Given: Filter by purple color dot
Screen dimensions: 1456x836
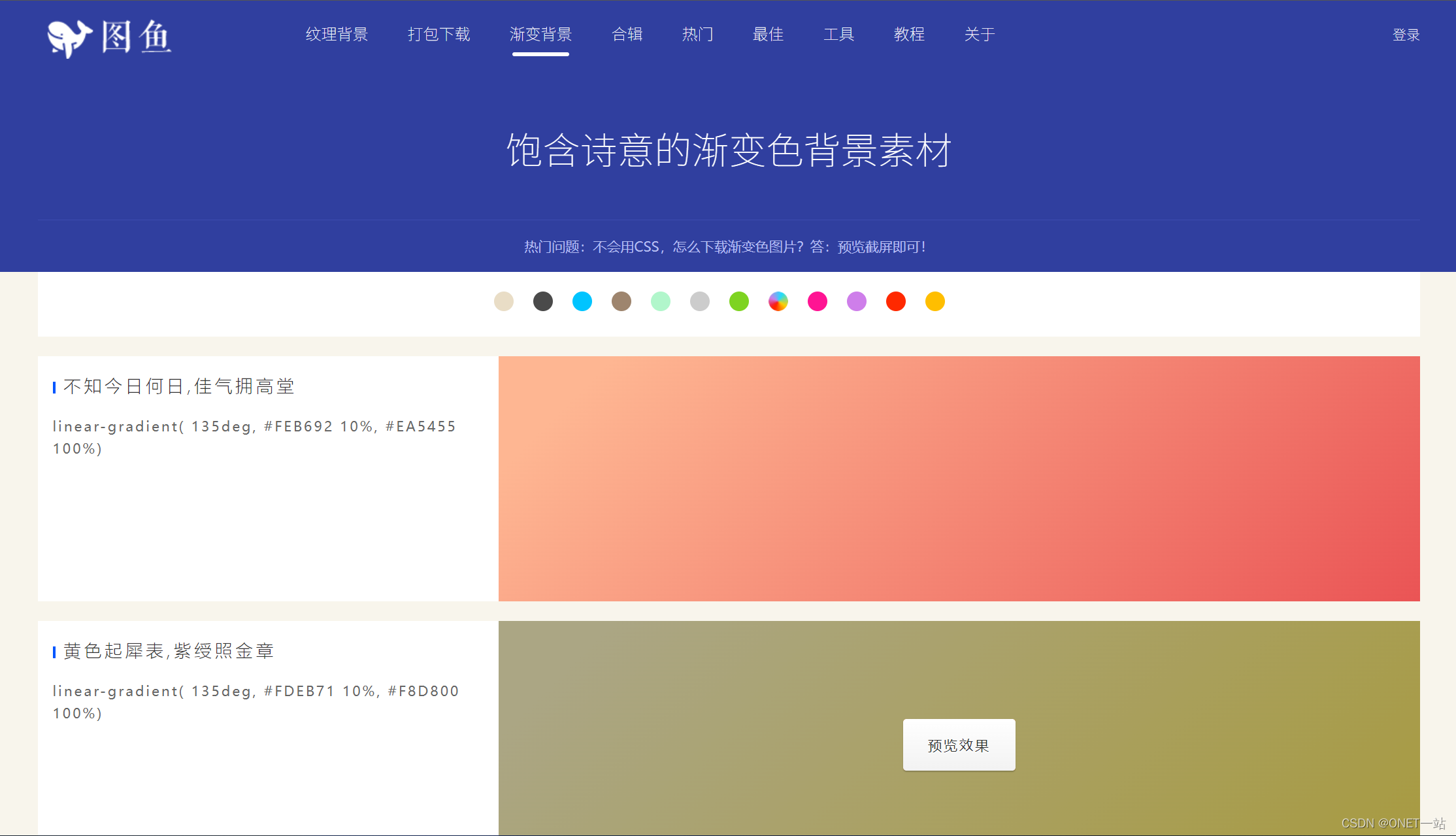Looking at the screenshot, I should [x=857, y=301].
